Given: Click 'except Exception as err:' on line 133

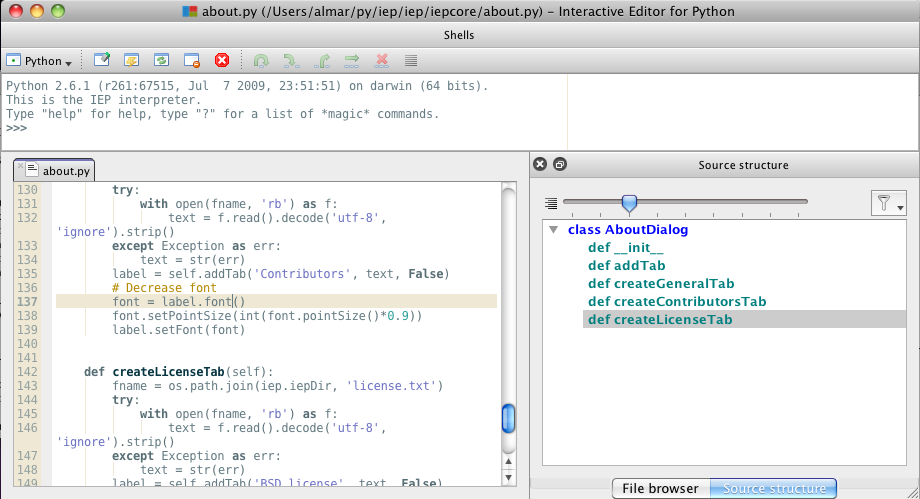Looking at the screenshot, I should pos(197,246).
